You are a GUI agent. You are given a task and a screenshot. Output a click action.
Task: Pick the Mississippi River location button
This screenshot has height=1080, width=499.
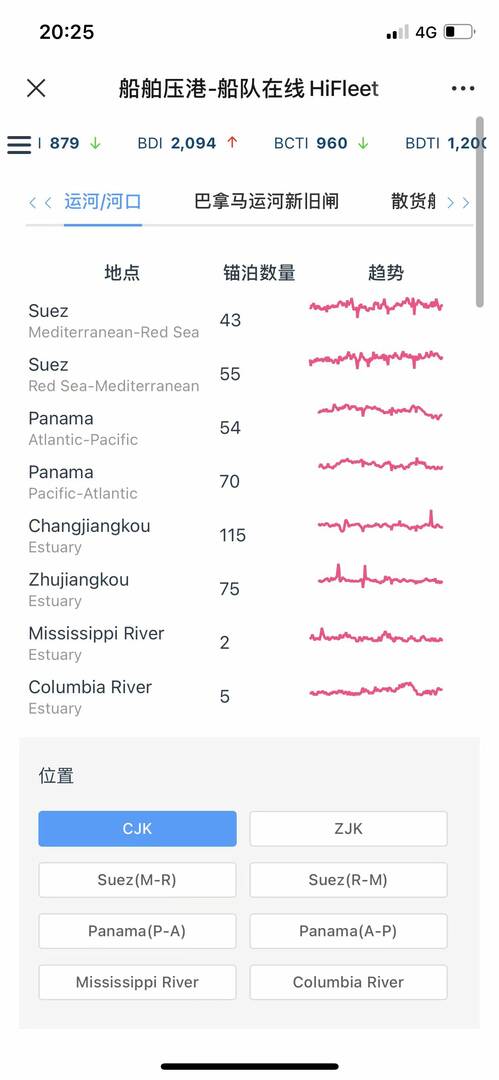coord(137,982)
